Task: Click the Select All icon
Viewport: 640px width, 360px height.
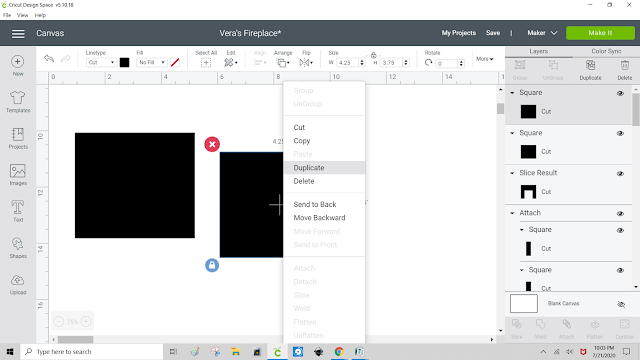Action: click(x=206, y=62)
